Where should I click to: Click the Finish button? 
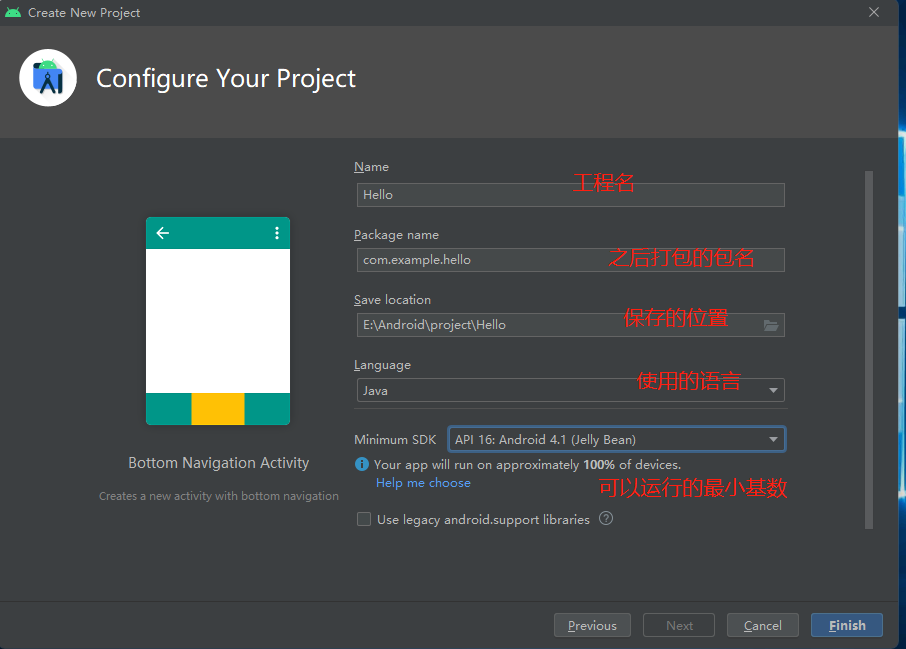click(846, 625)
